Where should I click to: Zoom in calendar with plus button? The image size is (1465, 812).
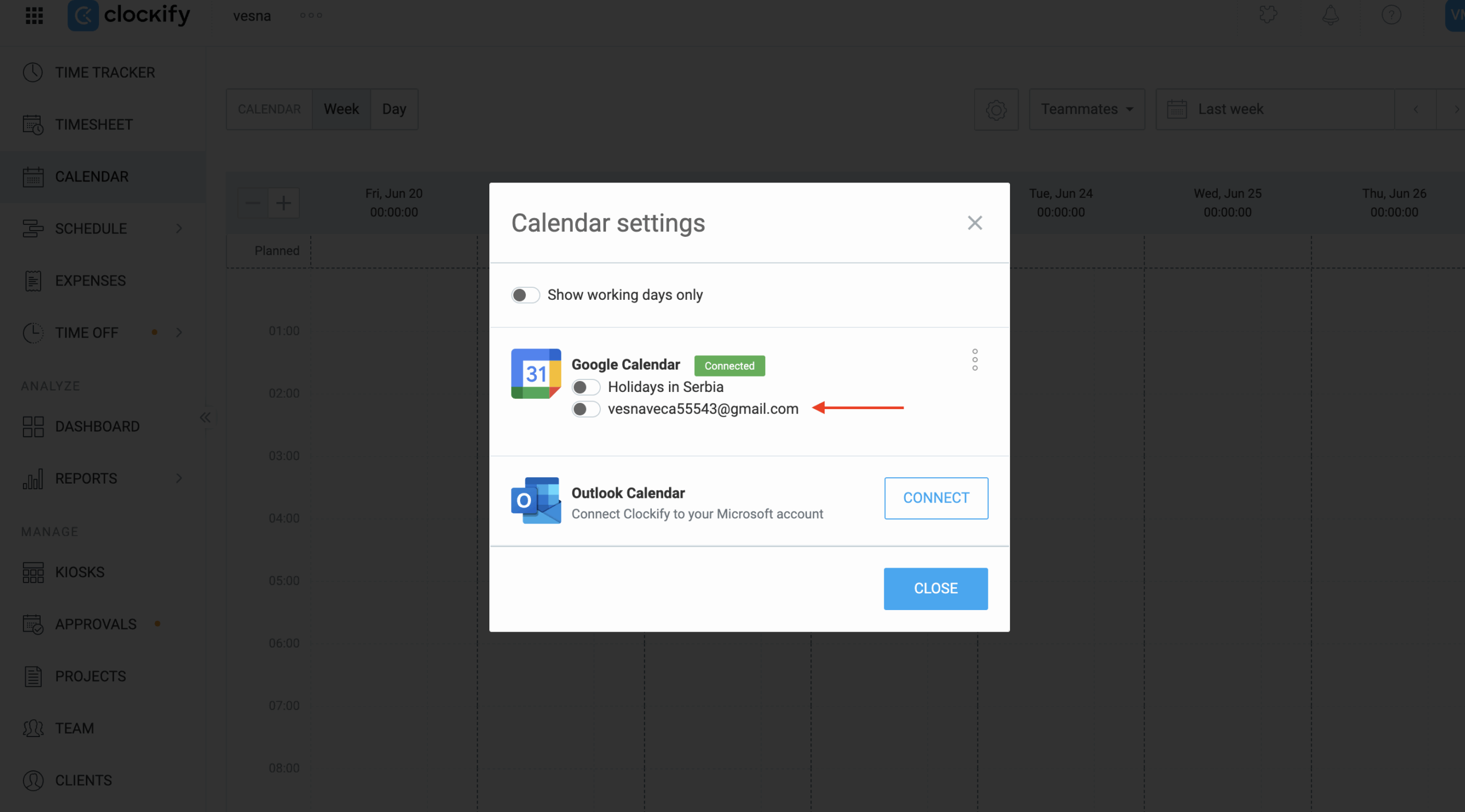click(x=283, y=203)
